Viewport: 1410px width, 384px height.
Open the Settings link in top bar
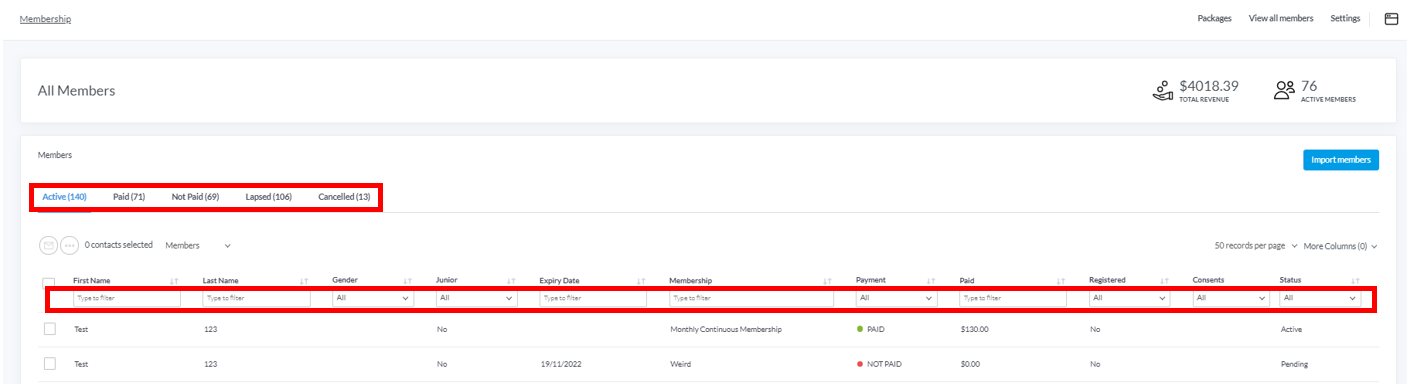1345,18
